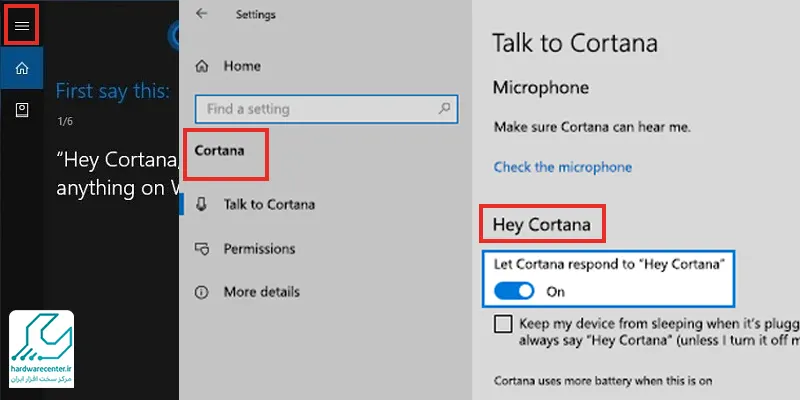Select Talk to Cortana in sidebar
The width and height of the screenshot is (800, 400).
tap(269, 205)
